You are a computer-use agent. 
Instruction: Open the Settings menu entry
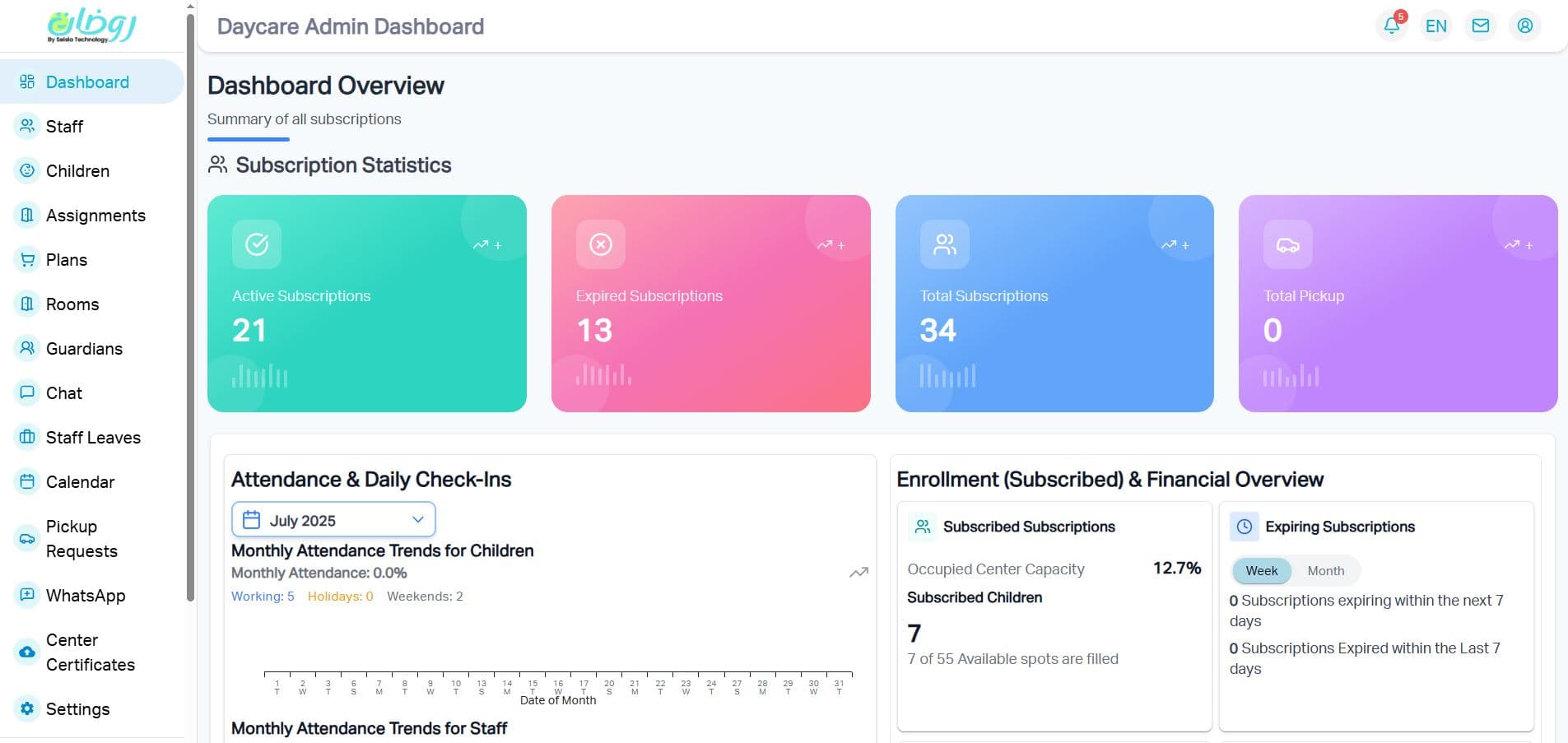coord(77,708)
